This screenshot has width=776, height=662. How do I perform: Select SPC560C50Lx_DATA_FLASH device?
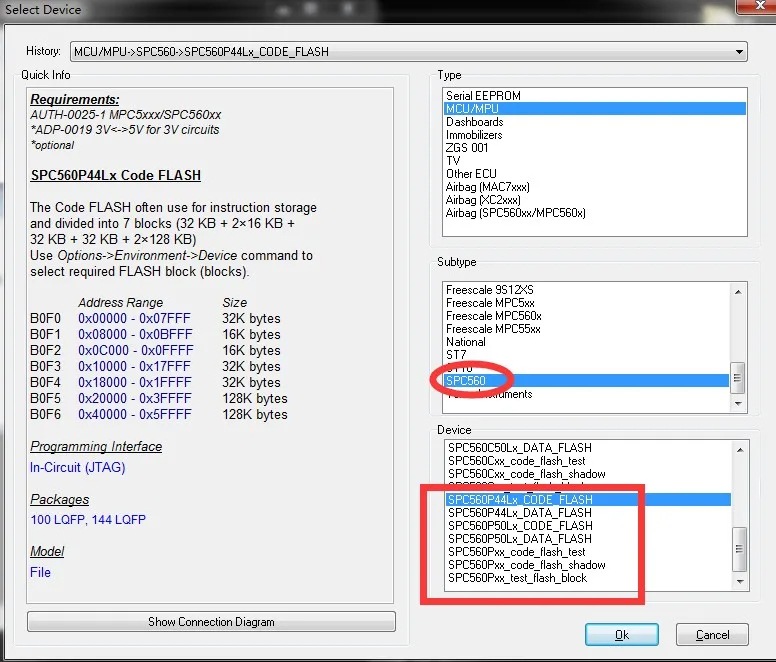520,448
